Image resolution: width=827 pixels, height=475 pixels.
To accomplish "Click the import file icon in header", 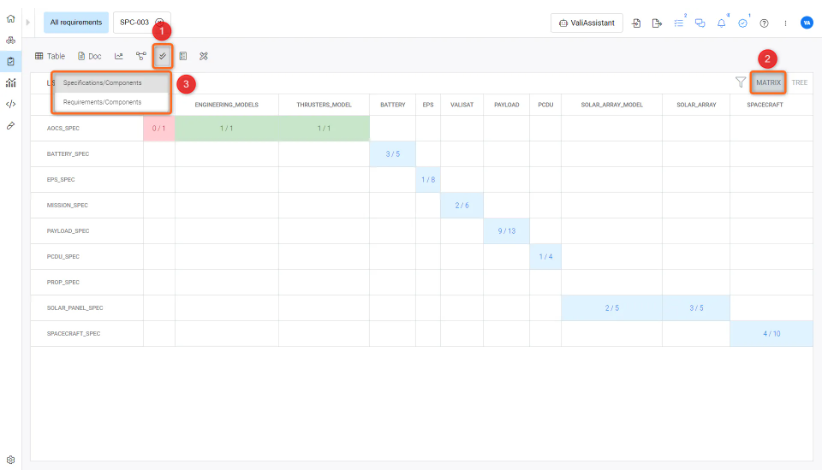I will click(x=637, y=23).
